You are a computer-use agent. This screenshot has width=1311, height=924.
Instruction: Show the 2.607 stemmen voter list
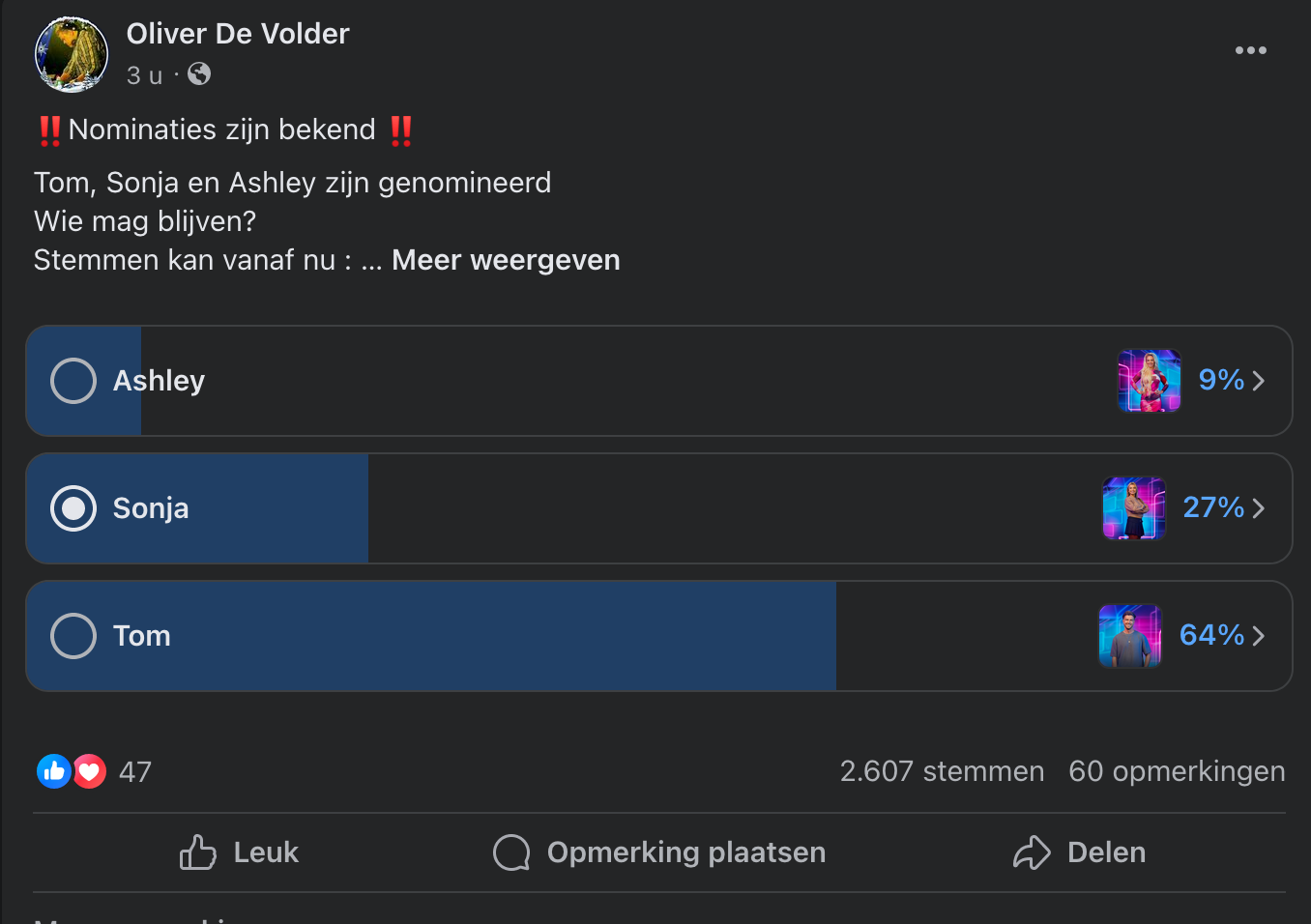[942, 771]
